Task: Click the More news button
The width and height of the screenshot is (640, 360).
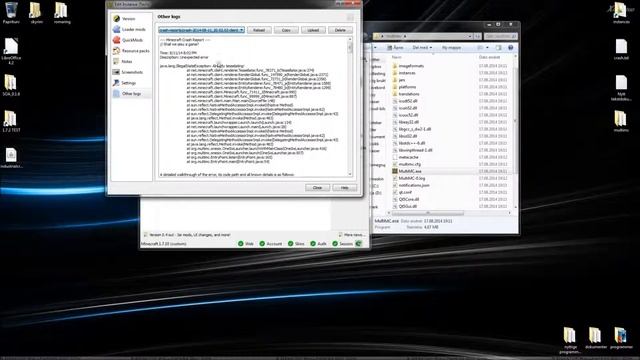Action: click(351, 235)
